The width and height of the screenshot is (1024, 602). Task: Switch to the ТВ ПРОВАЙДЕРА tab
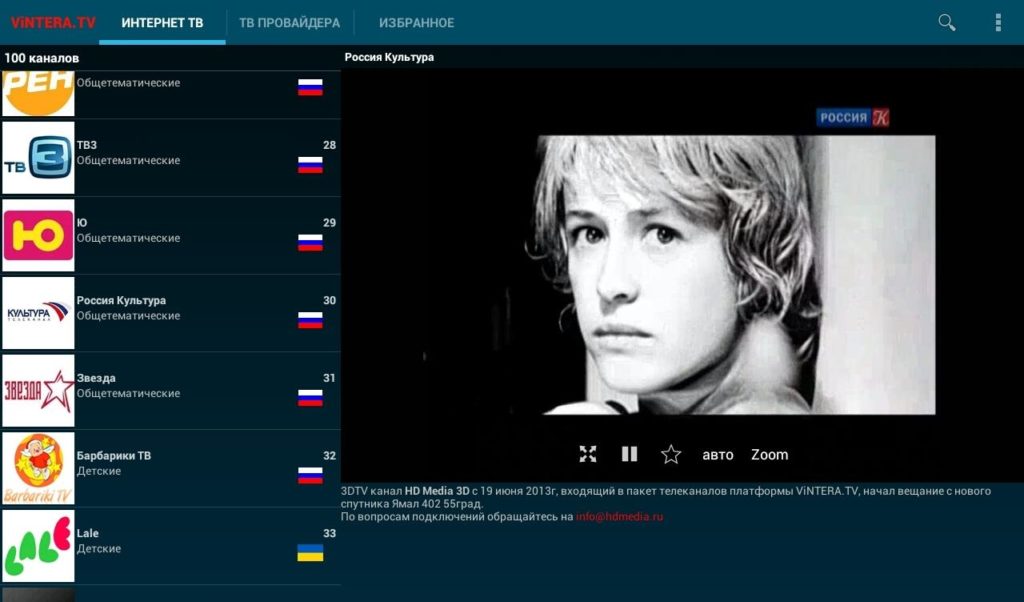point(288,20)
